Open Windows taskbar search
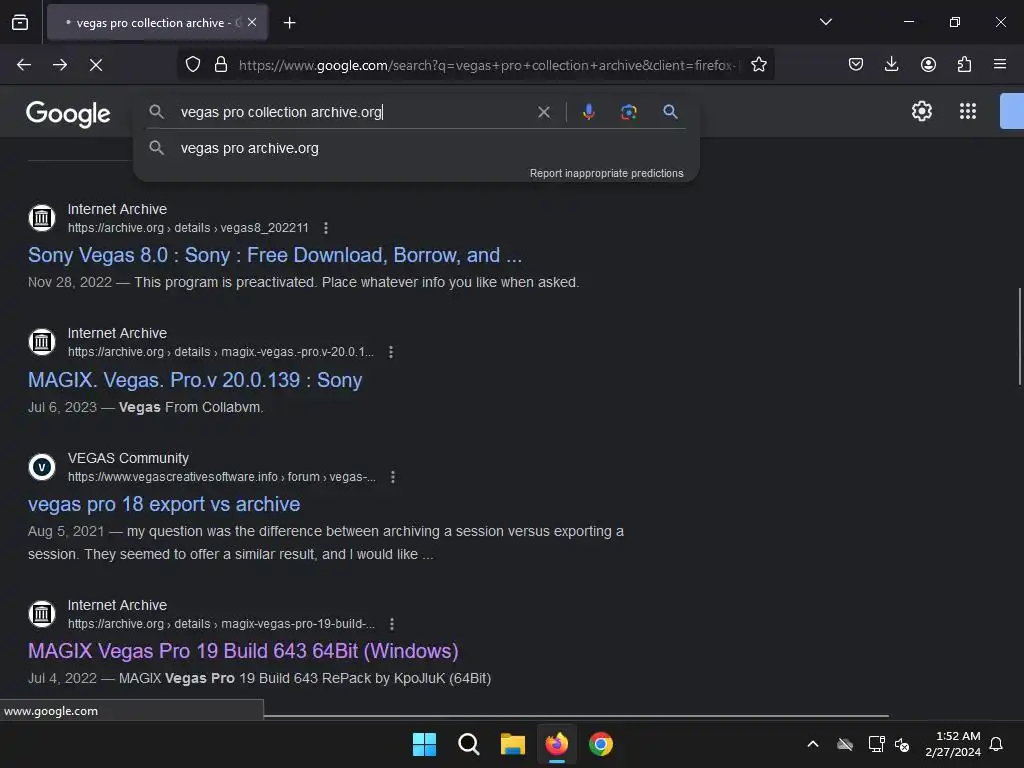 pos(468,744)
